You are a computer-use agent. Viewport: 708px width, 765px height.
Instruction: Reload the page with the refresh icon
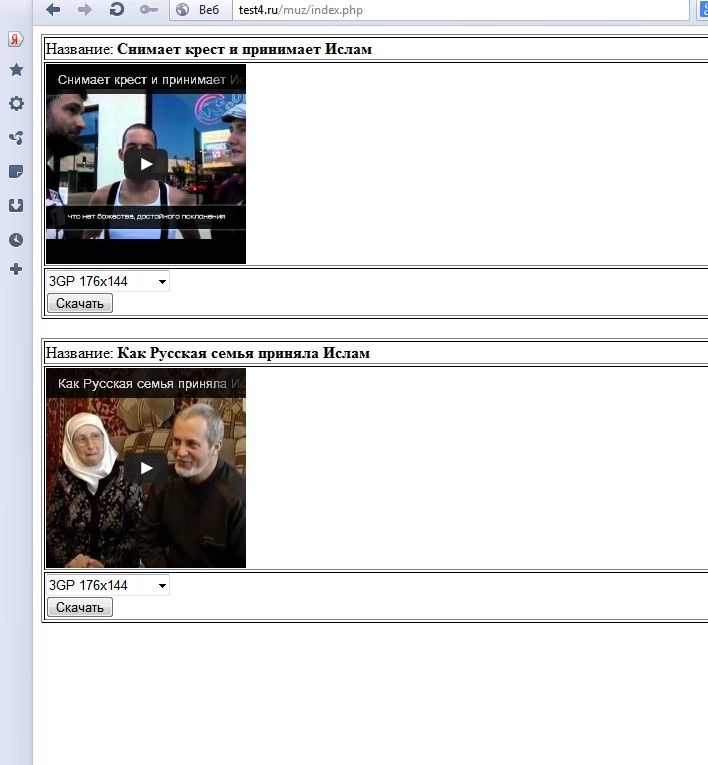117,10
